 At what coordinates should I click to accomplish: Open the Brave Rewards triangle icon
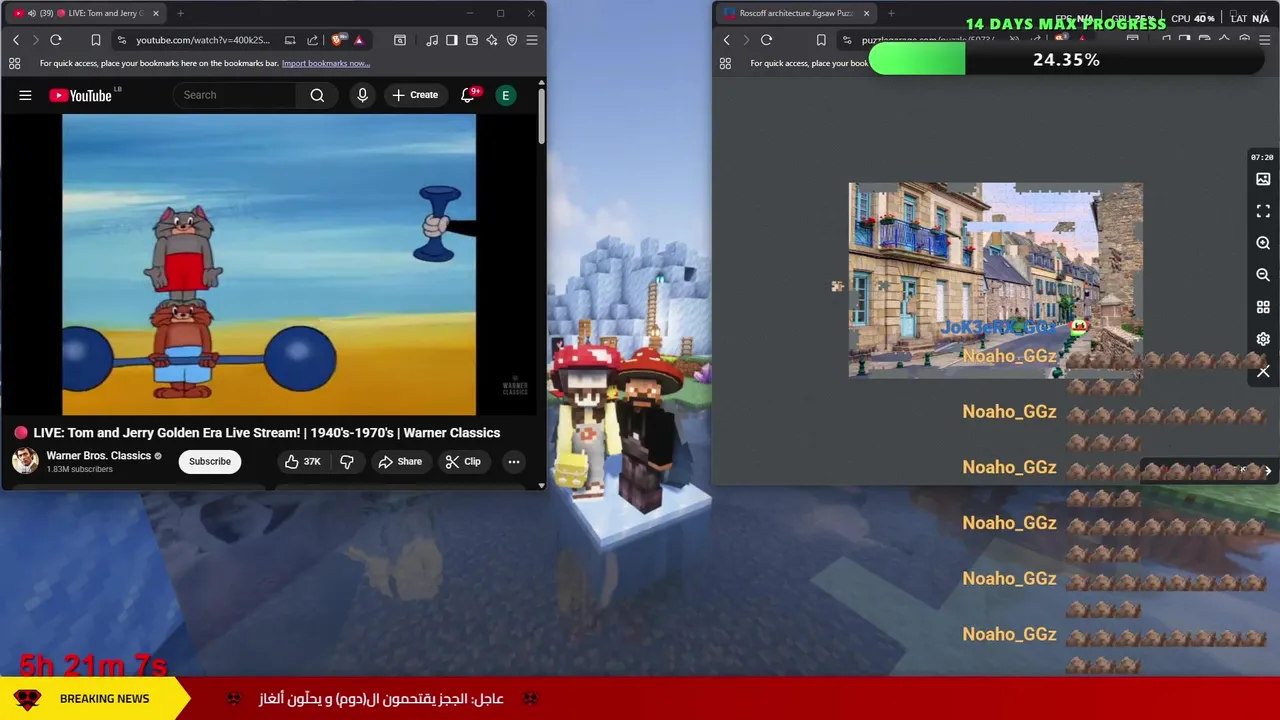point(358,40)
